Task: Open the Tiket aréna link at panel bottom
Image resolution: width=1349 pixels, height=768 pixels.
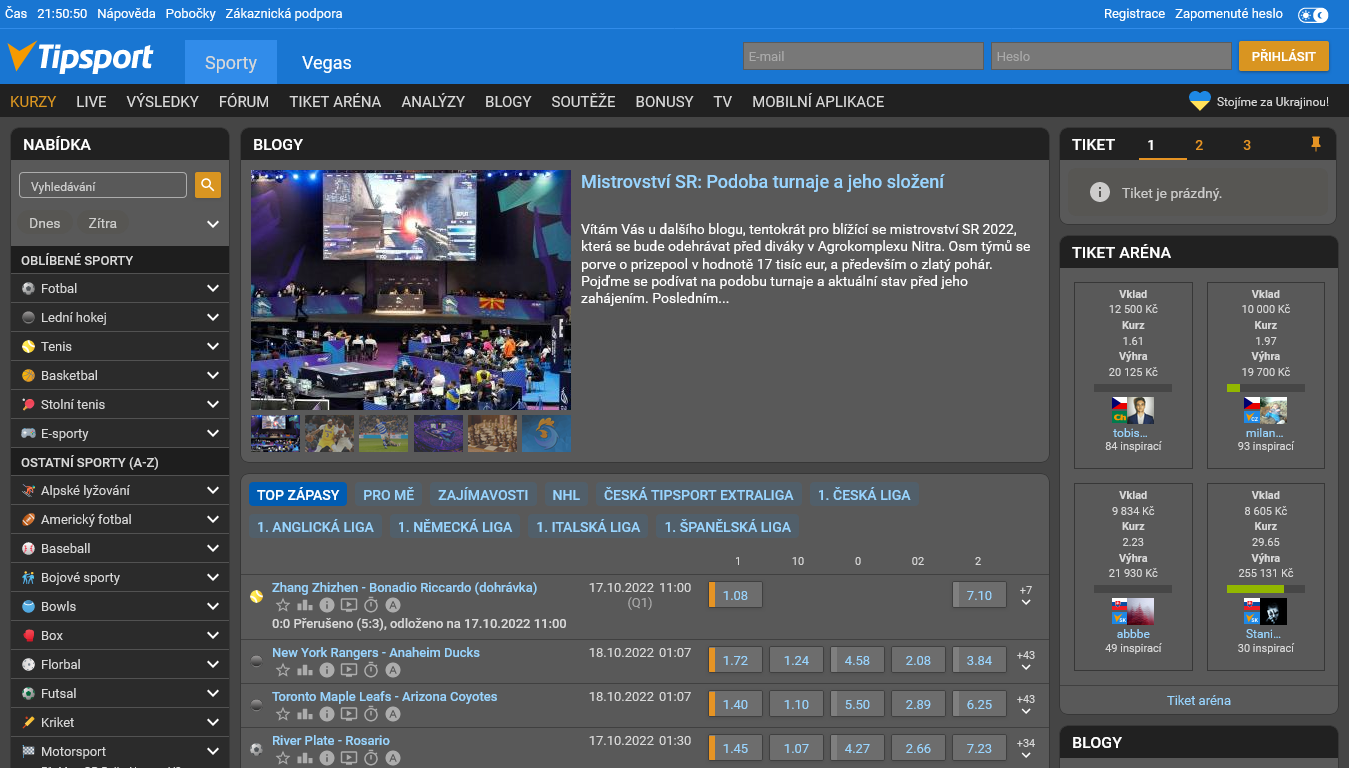Action: [x=1199, y=700]
